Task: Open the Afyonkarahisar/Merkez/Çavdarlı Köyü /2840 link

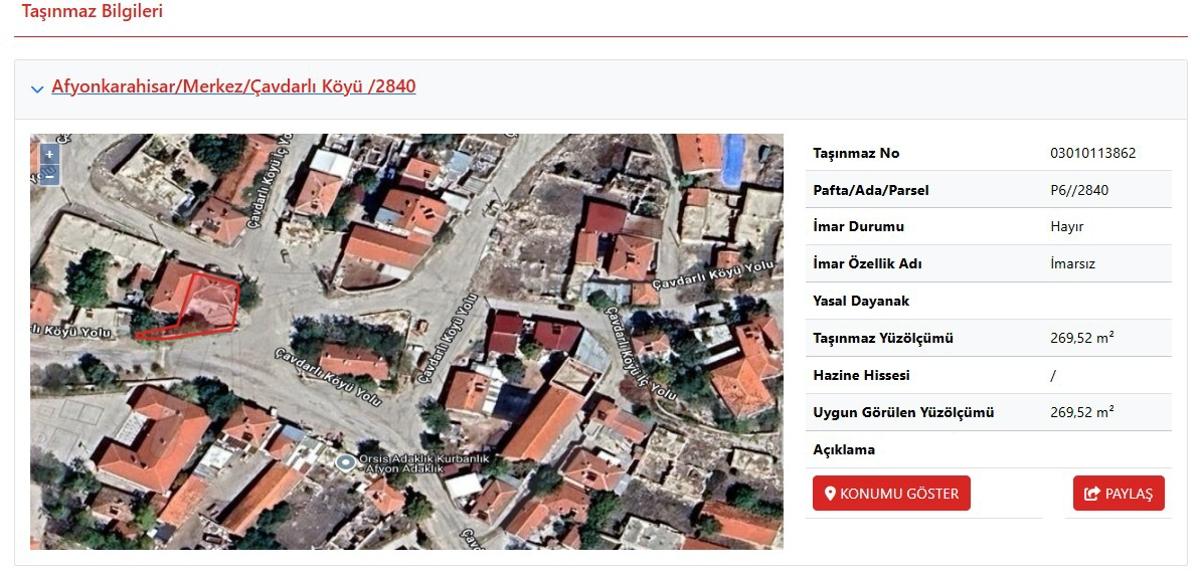Action: coord(233,87)
